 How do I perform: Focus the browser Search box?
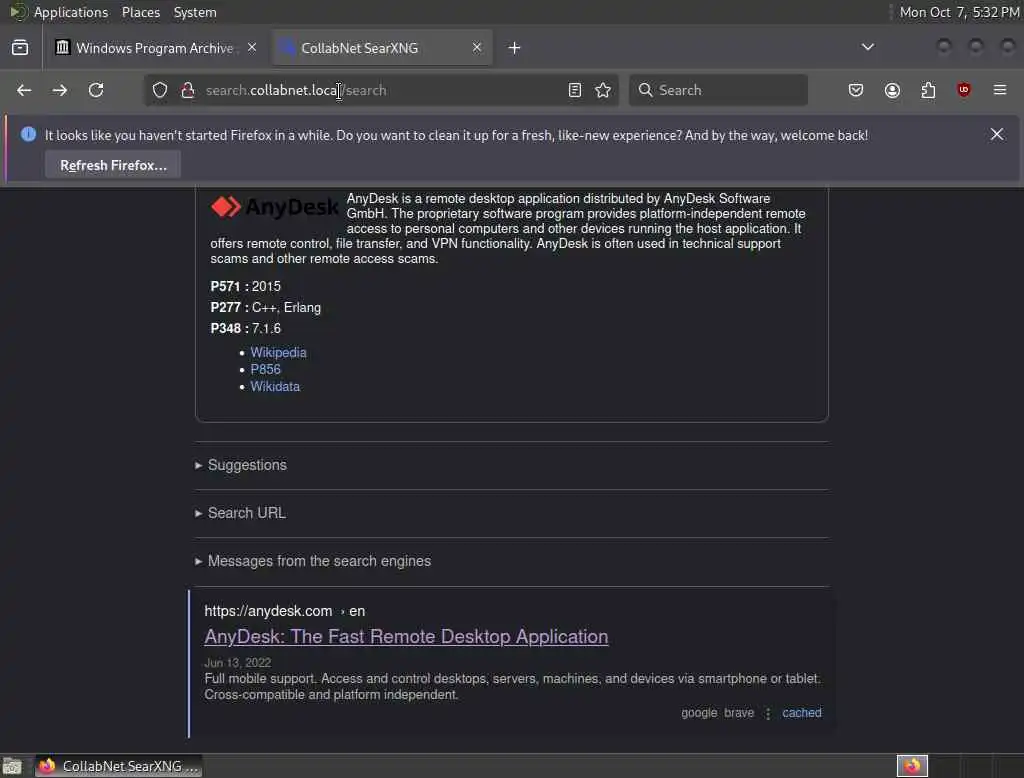coord(718,90)
